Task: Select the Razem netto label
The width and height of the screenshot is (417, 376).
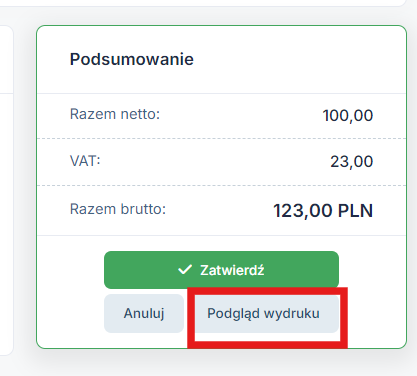Action: pyautogui.click(x=115, y=114)
